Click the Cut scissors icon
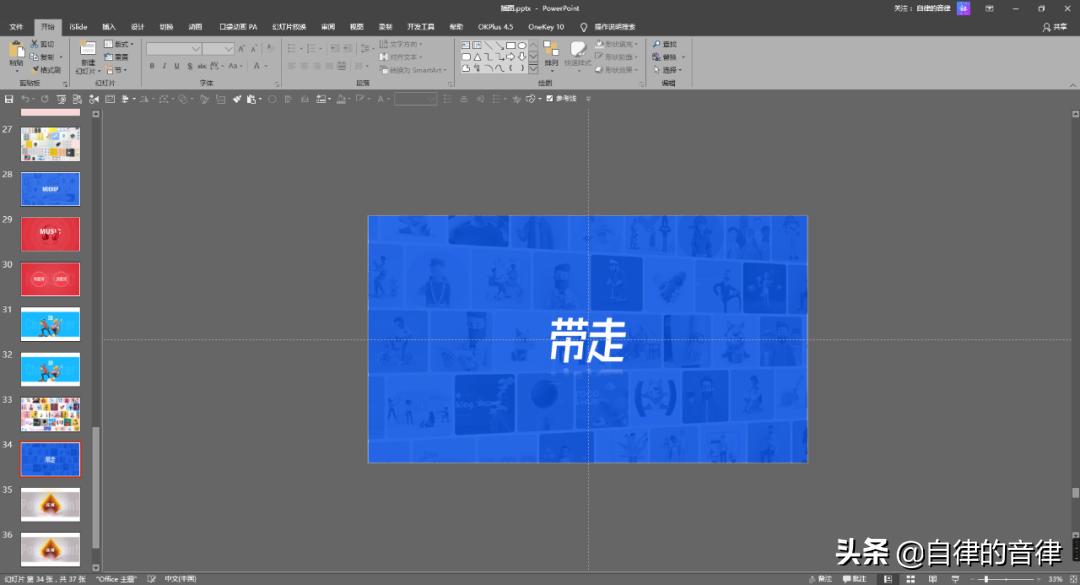The height and width of the screenshot is (585, 1080). click(34, 44)
